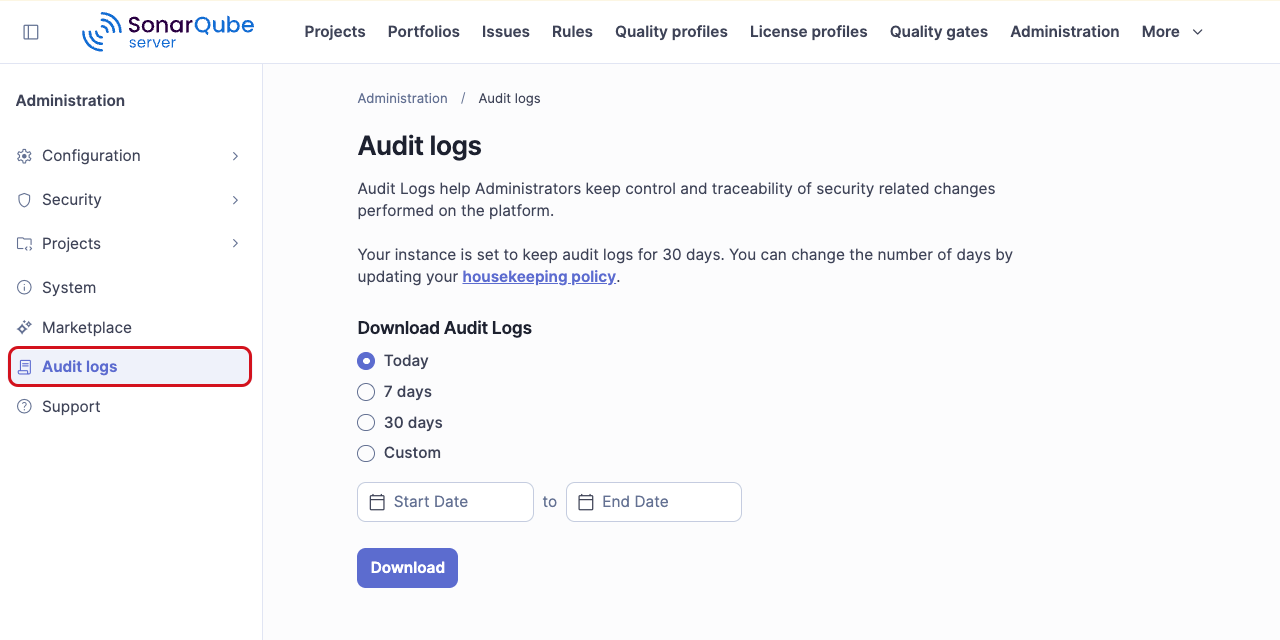Click the SonarQube server logo

pyautogui.click(x=167, y=31)
